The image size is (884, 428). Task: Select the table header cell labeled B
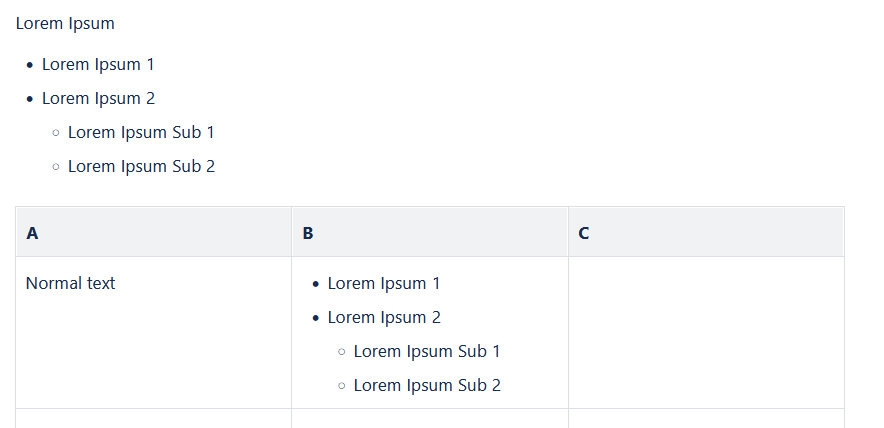pos(430,232)
